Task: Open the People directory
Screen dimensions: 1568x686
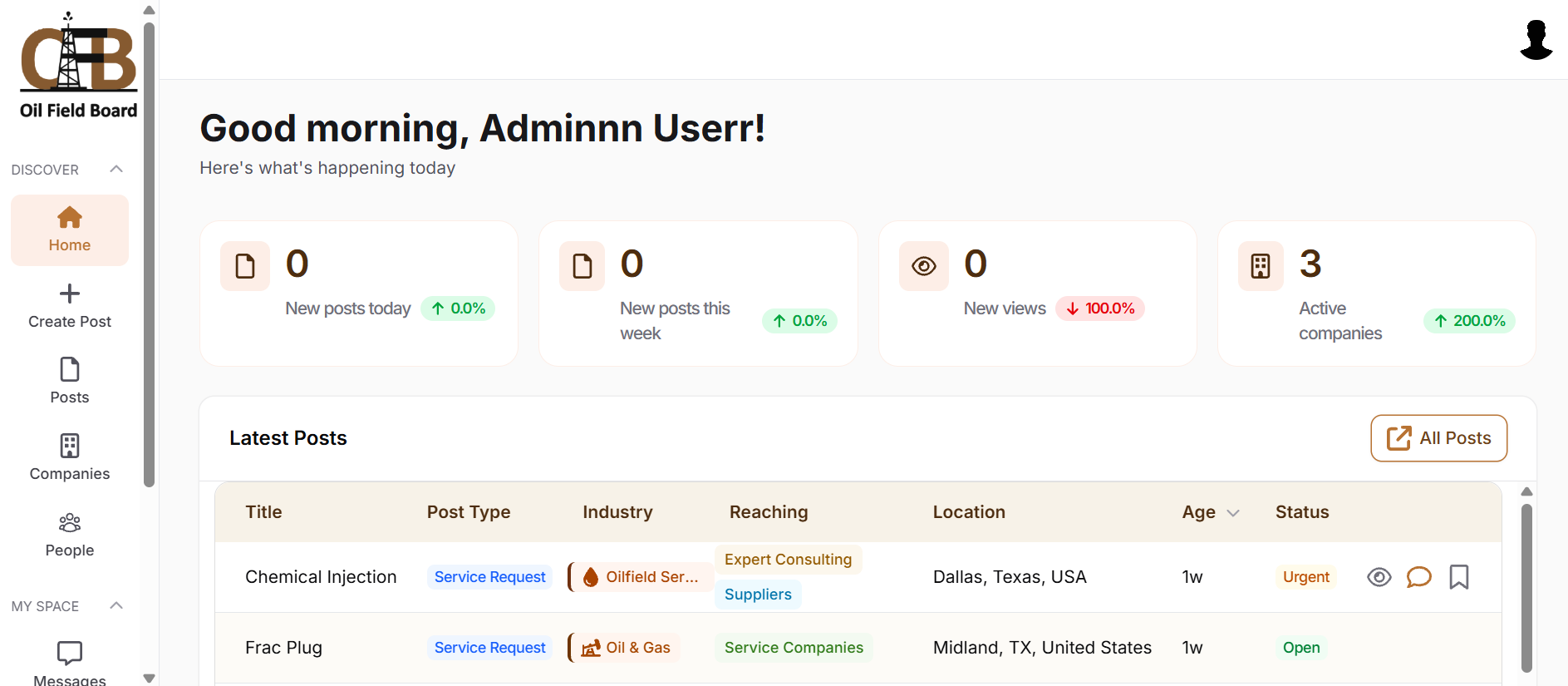Action: 70,535
